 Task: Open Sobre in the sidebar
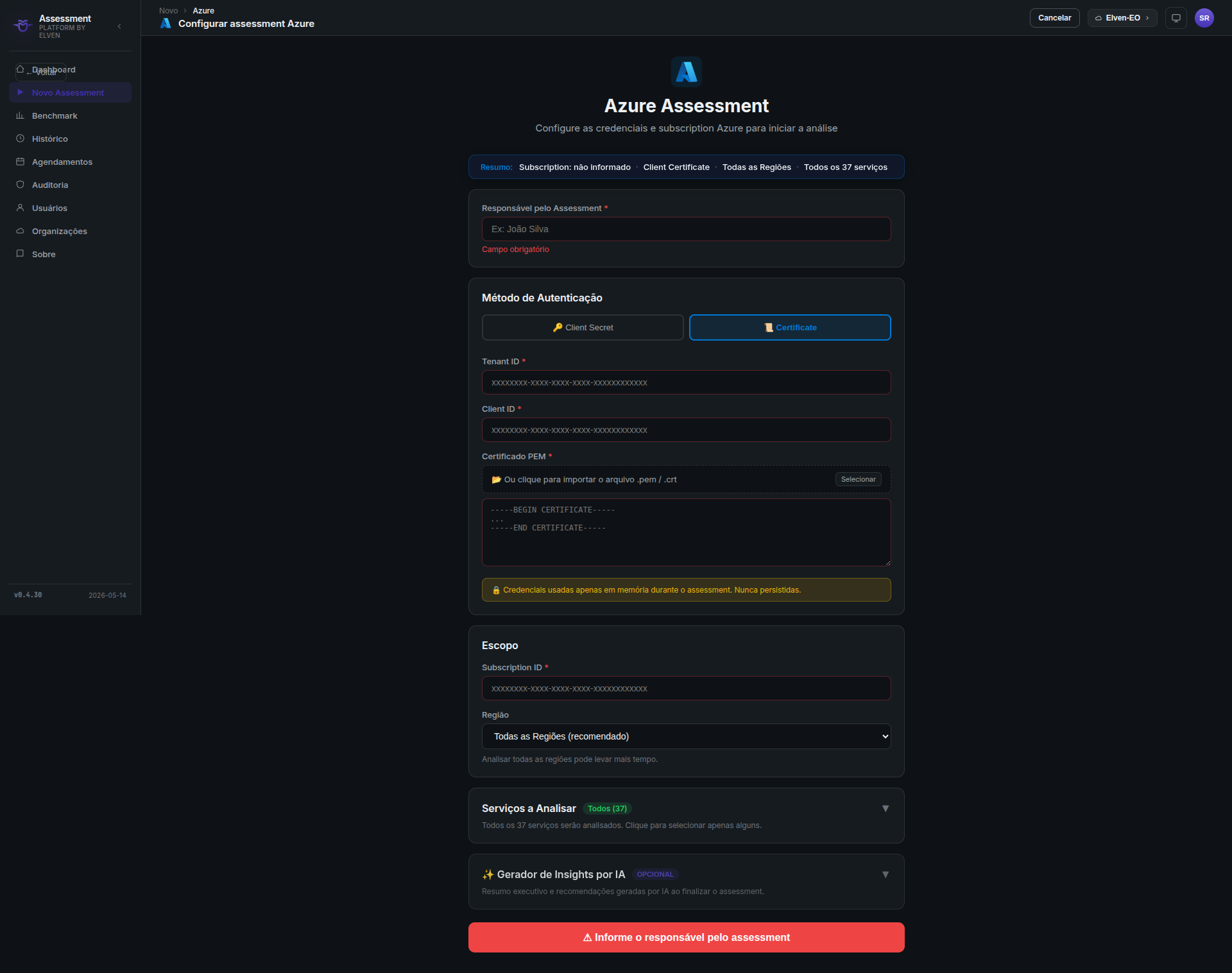70,254
